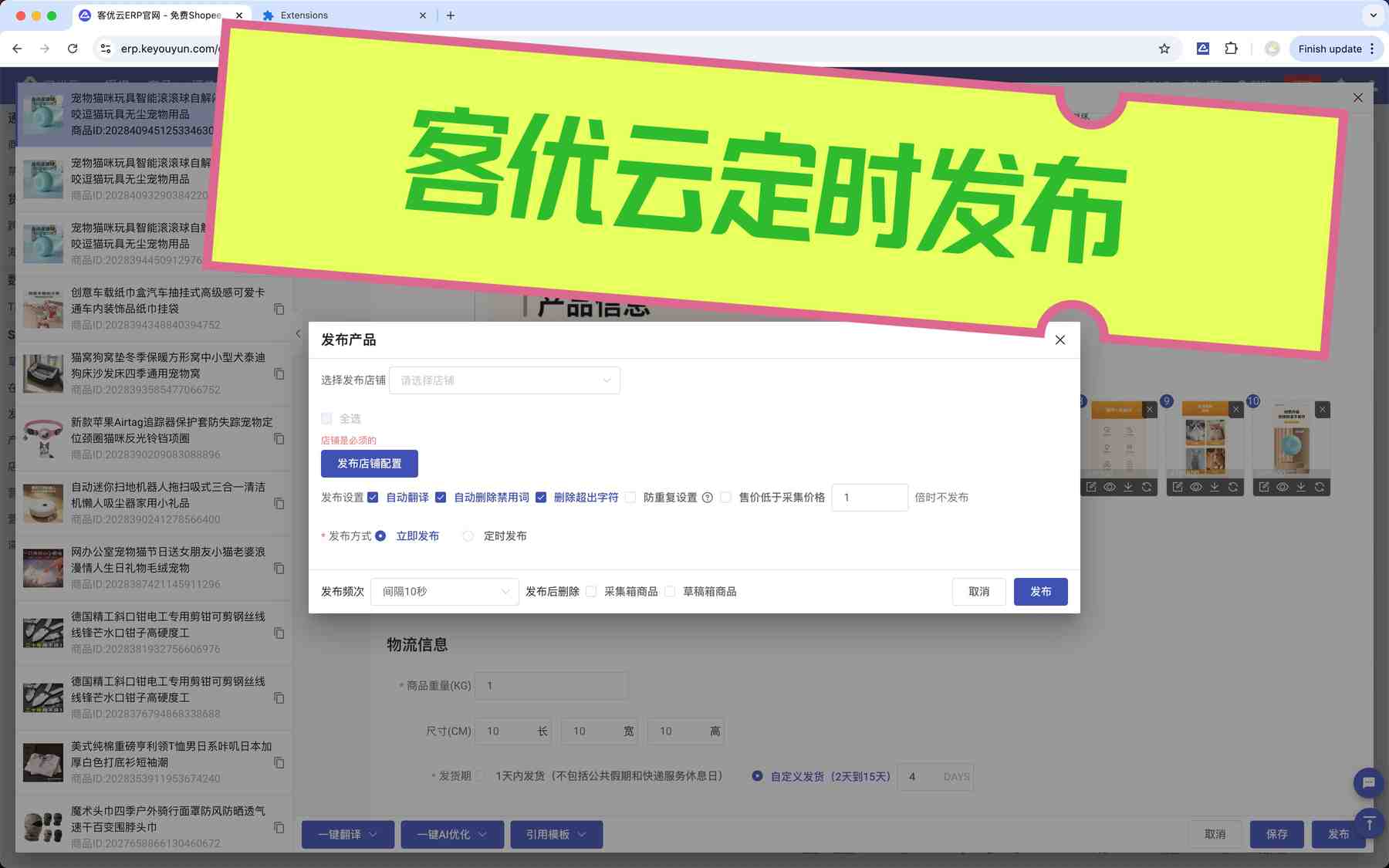Enable the 采集箱商品 checkbox
Viewport: 1389px width, 868px height.
point(591,592)
